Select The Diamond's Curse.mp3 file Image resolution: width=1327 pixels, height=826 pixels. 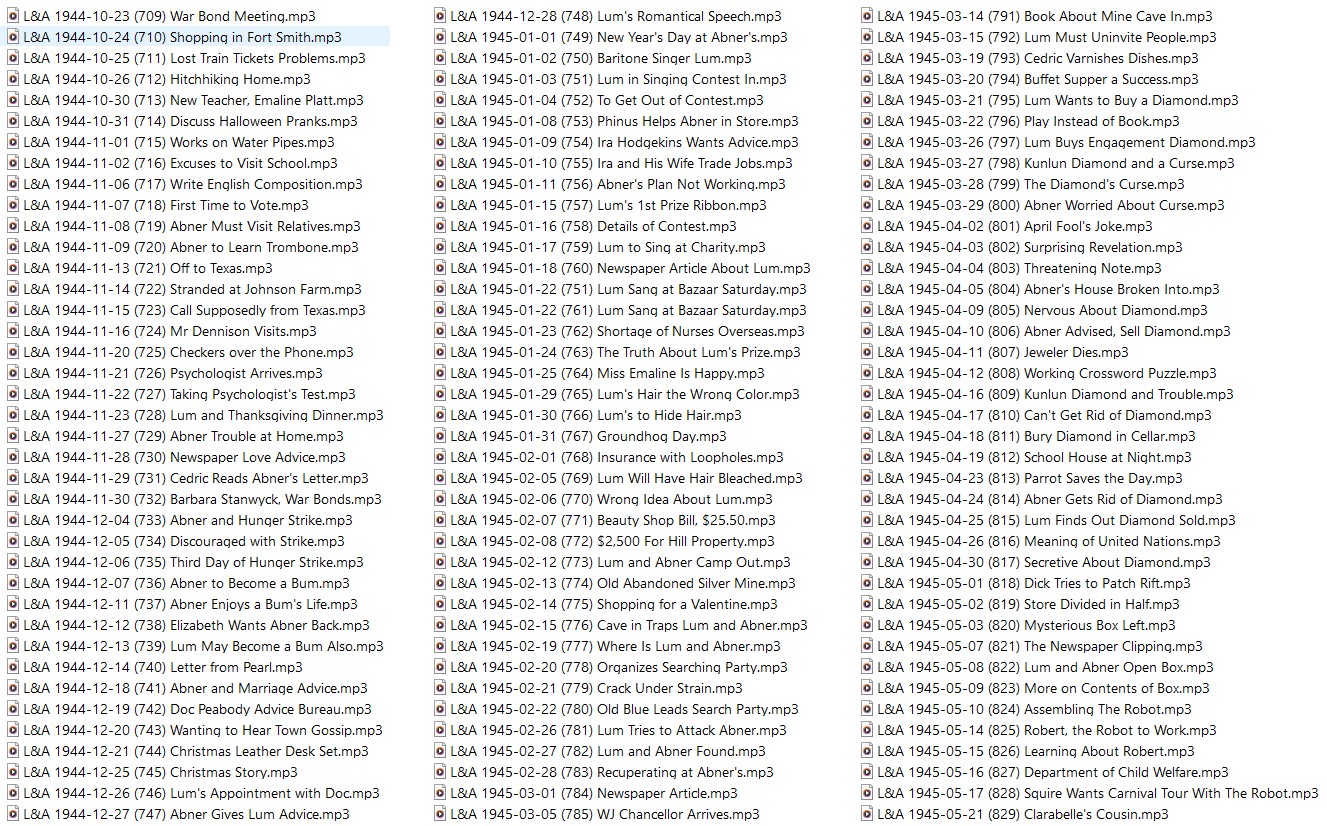click(1030, 184)
